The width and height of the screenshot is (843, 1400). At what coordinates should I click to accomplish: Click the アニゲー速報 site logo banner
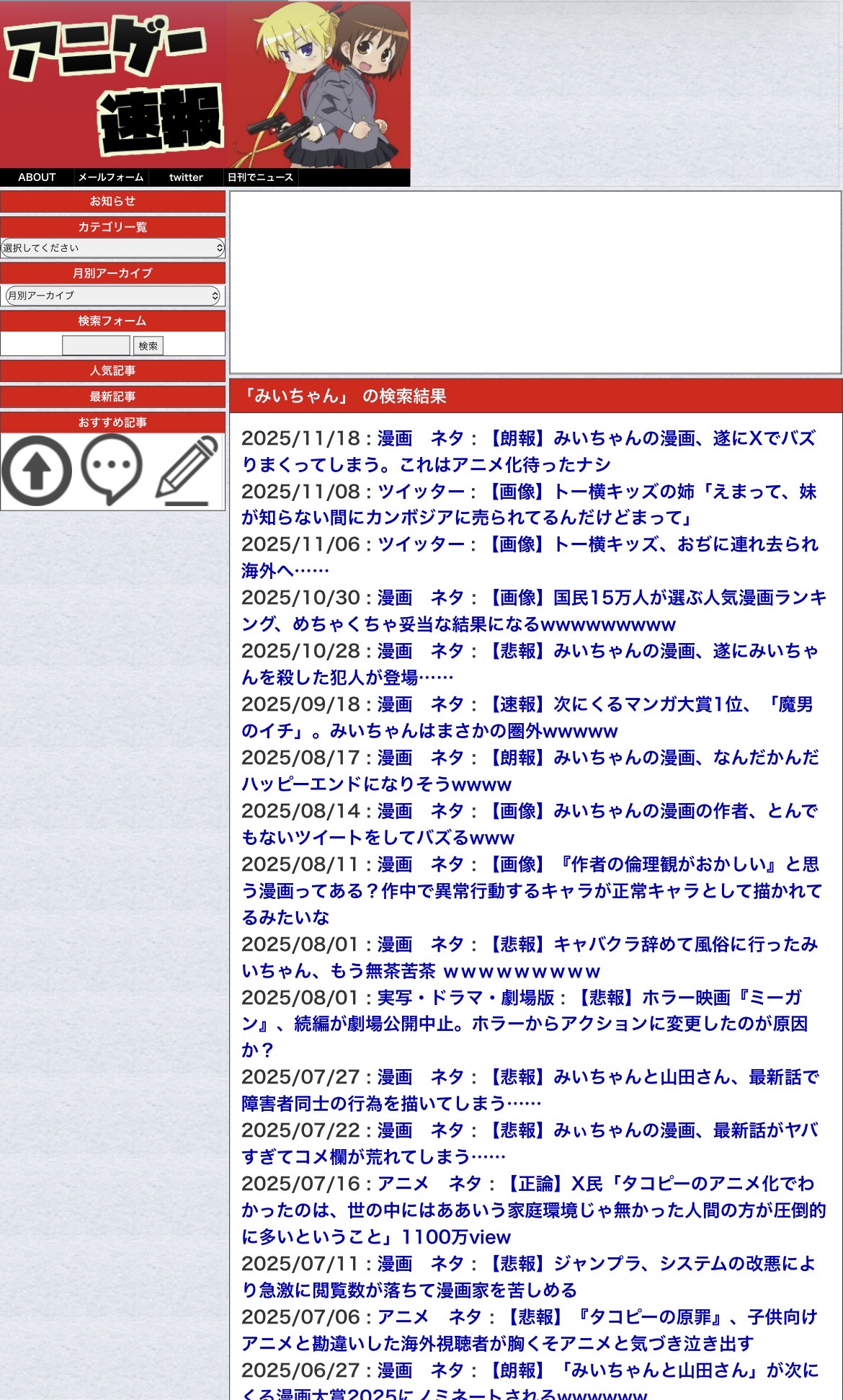tap(205, 84)
